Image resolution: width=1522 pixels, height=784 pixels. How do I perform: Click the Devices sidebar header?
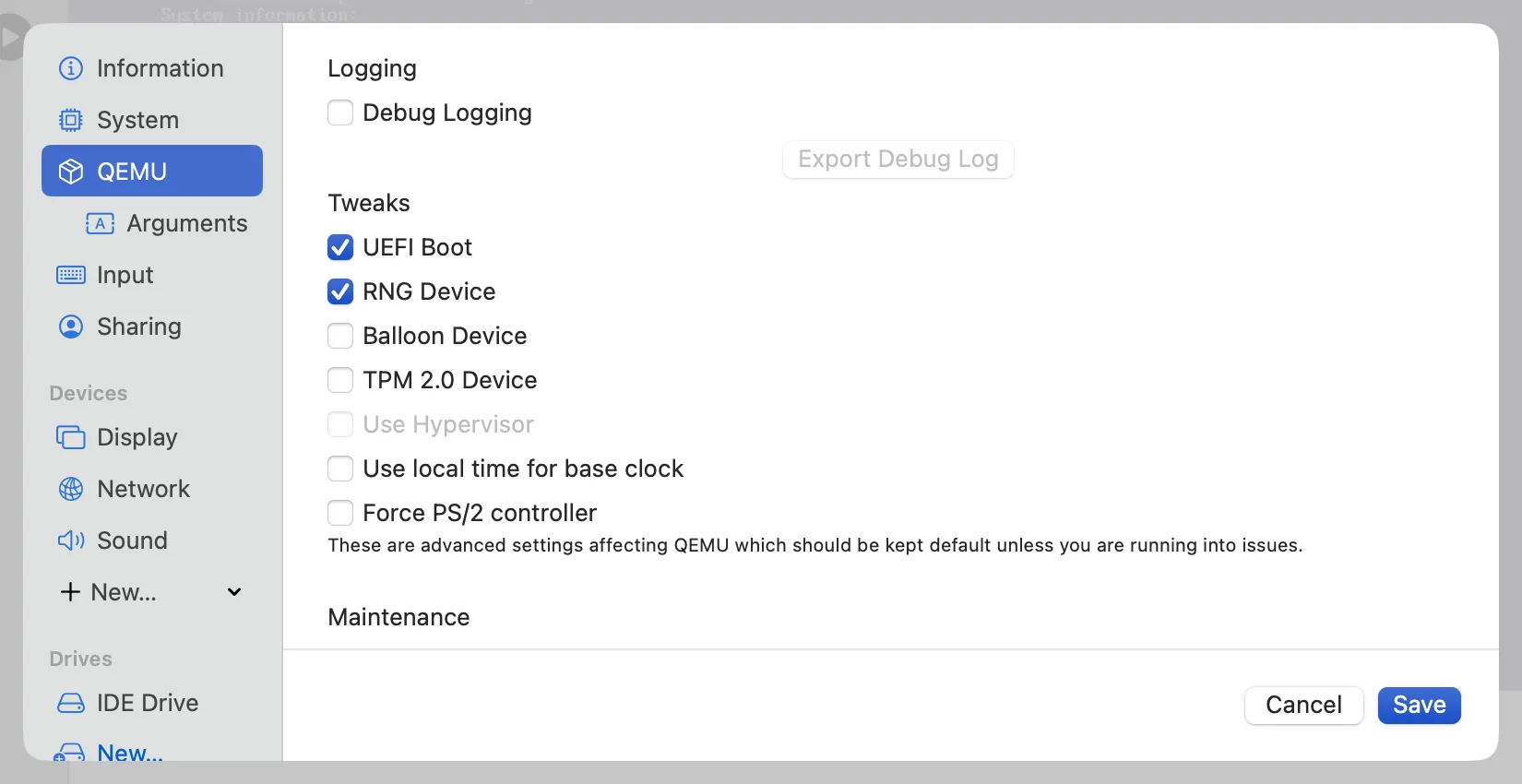pos(89,393)
